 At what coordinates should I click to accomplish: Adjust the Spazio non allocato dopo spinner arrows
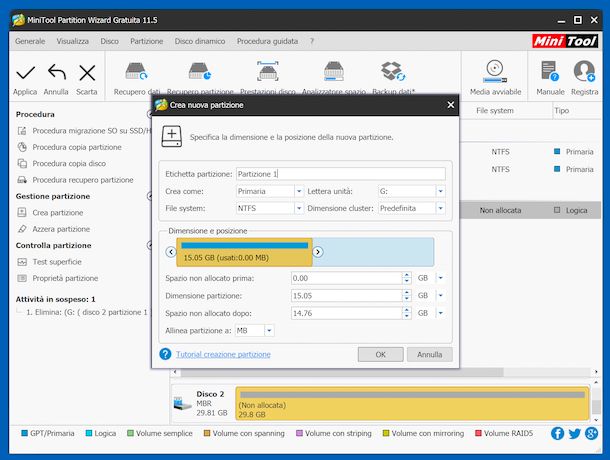coord(407,313)
